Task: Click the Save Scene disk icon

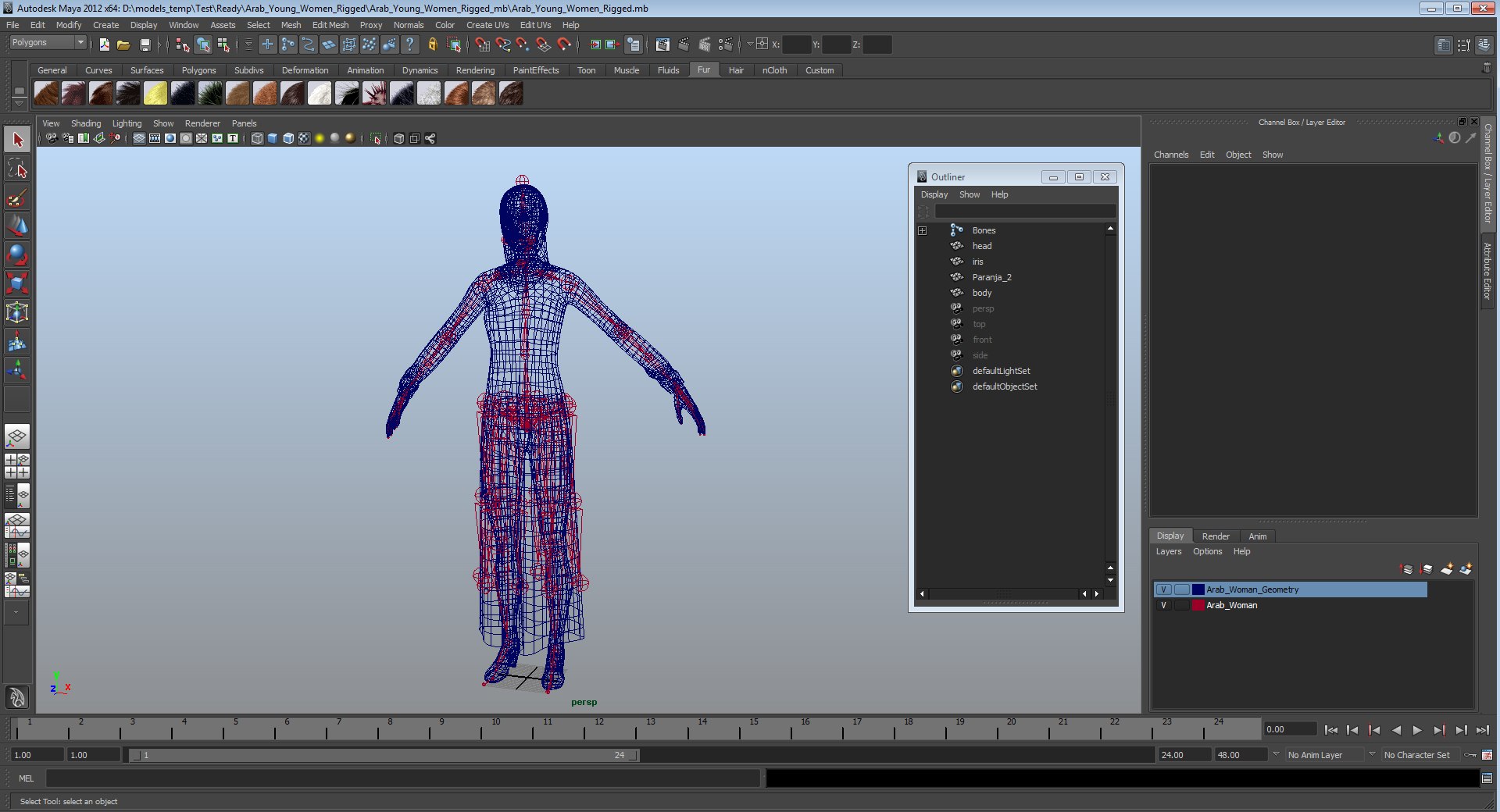Action: coord(145,45)
